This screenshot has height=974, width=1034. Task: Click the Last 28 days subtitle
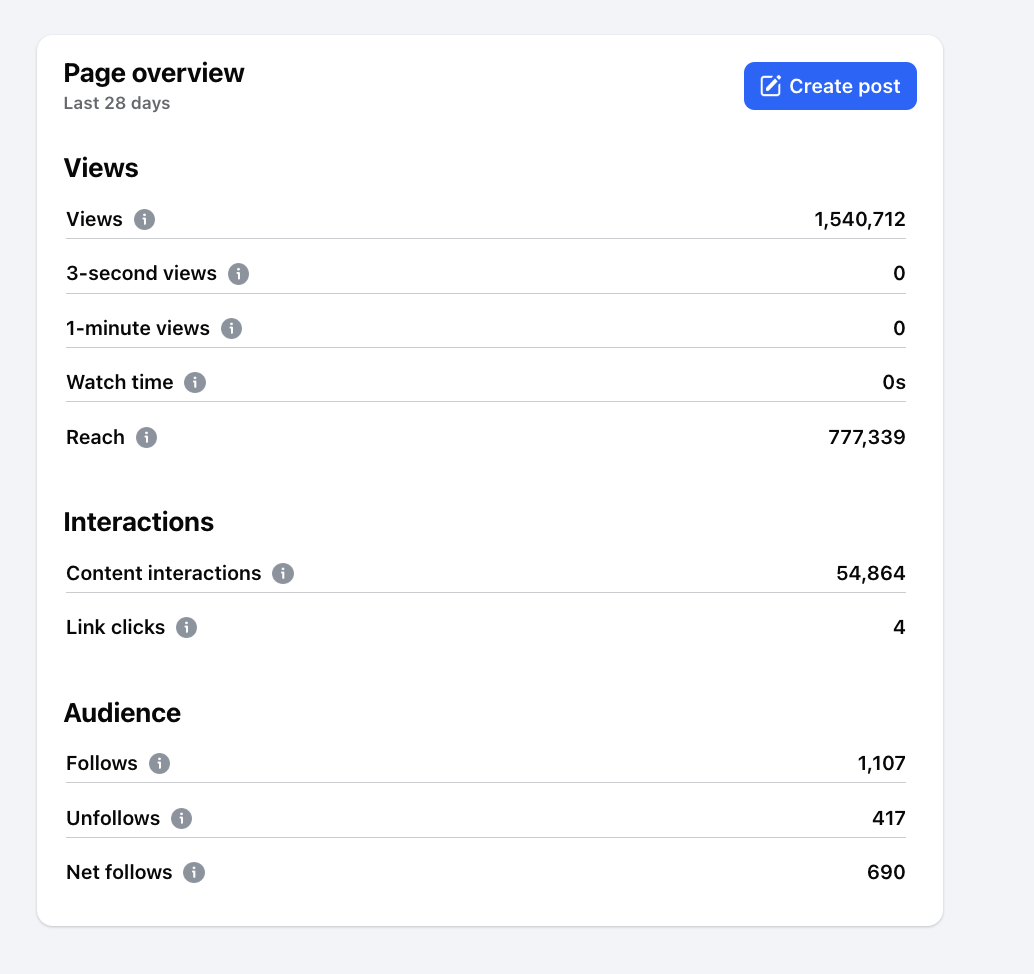click(x=117, y=104)
